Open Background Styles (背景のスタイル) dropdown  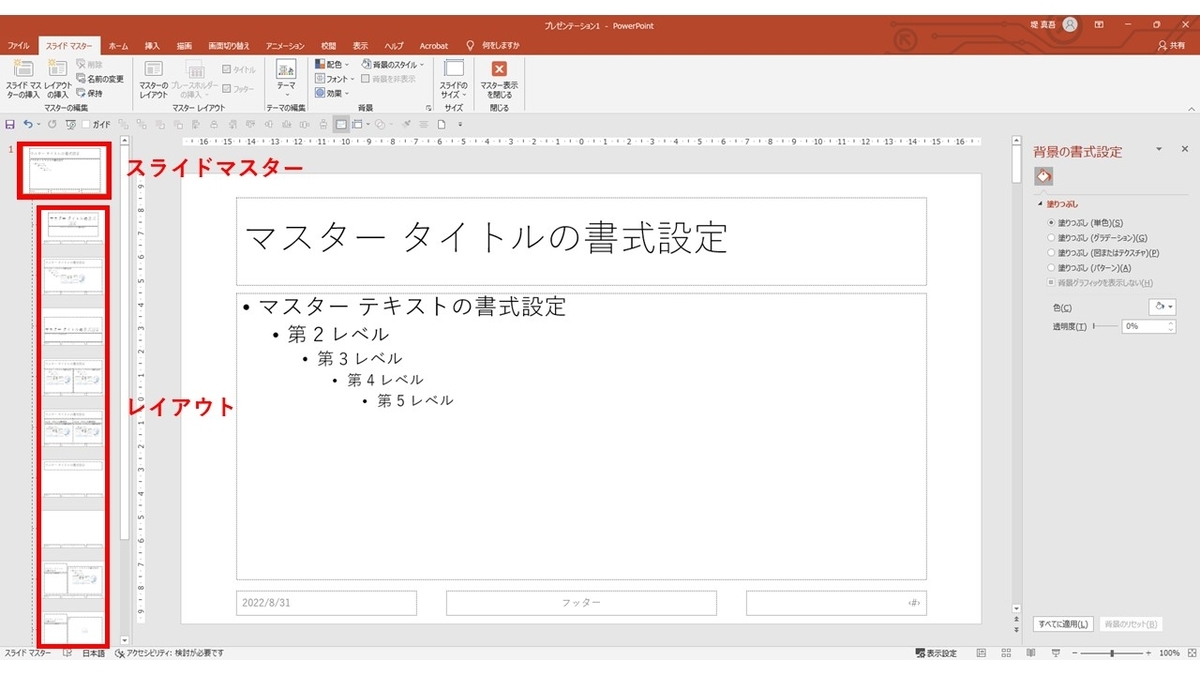click(x=393, y=64)
